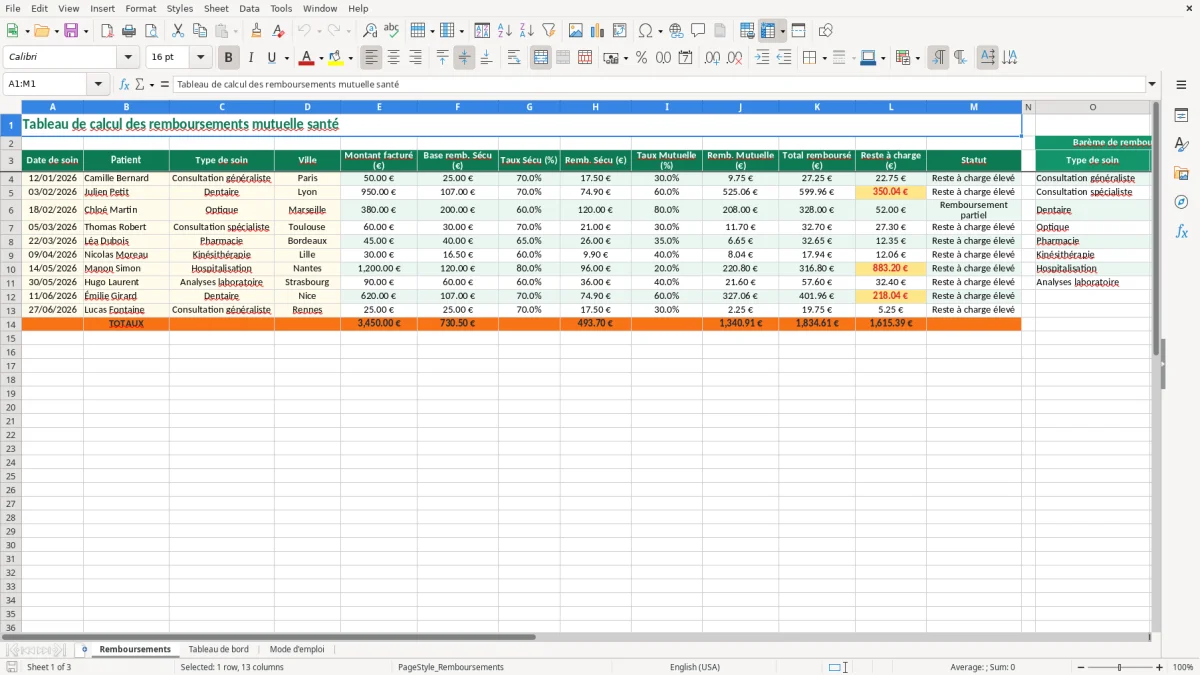Screen dimensions: 1200x675
Task: Click the Zoom In plus button
Action: tap(1160, 667)
